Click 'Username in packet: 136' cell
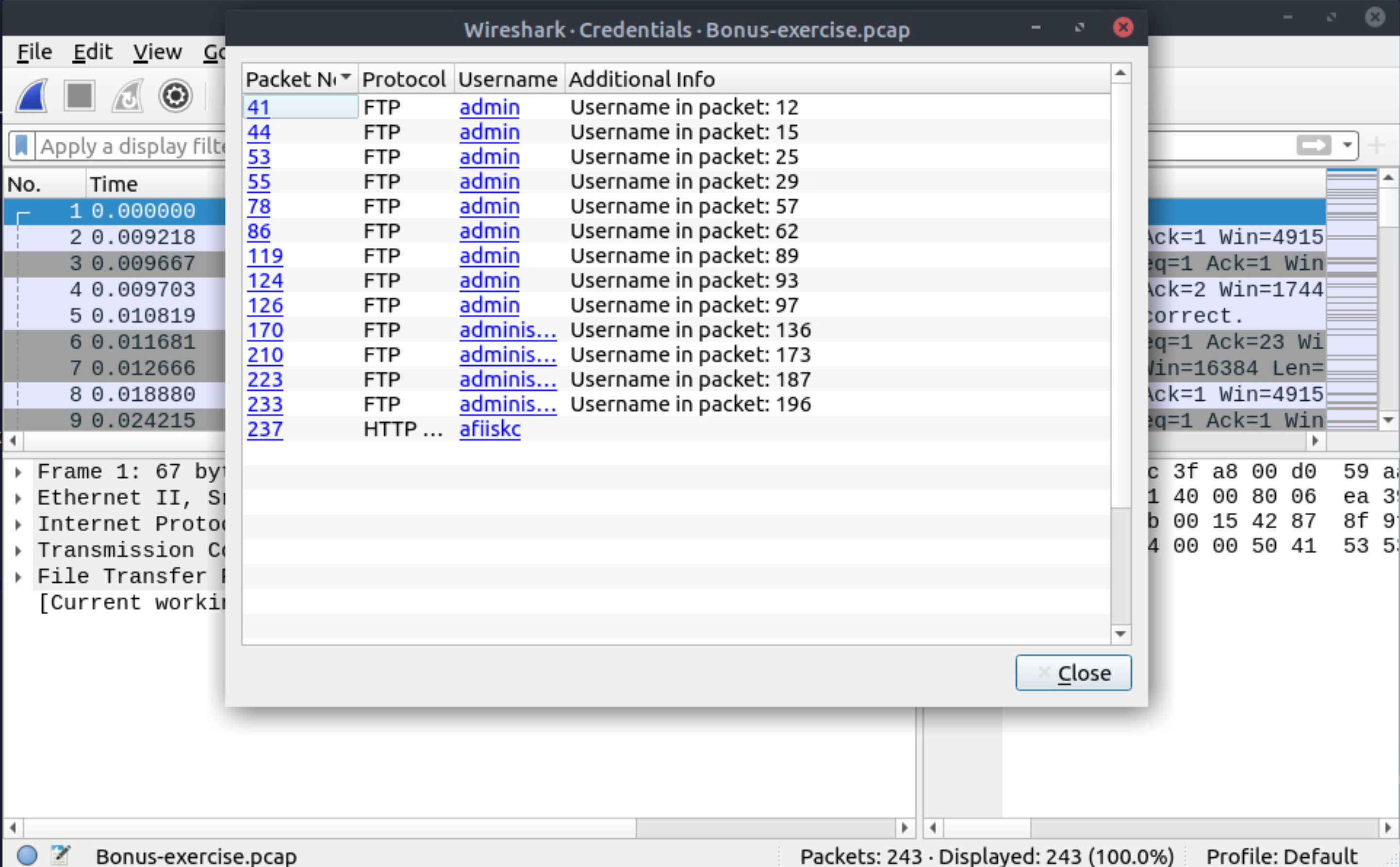Image resolution: width=1400 pixels, height=867 pixels. coord(691,330)
